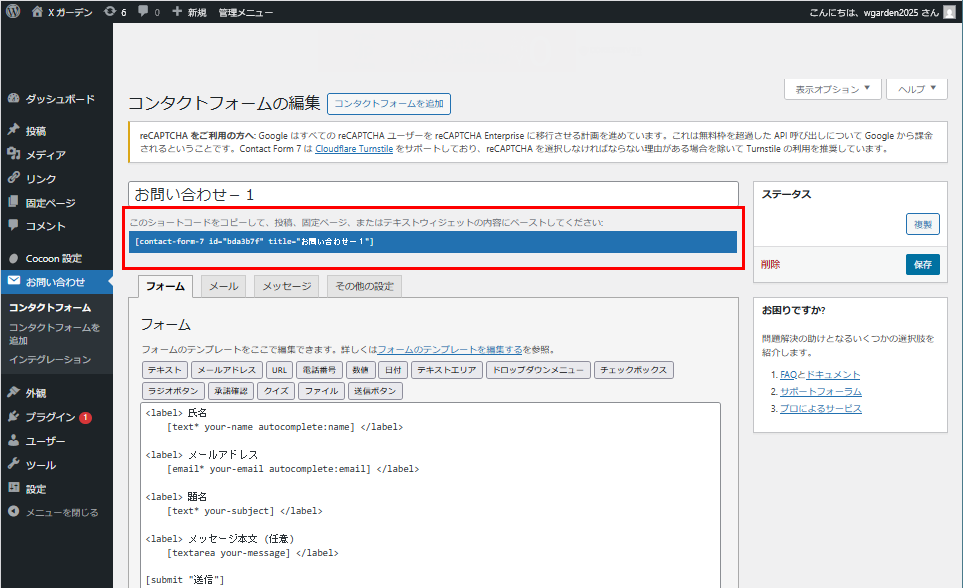Click the 複製 duplicate button
Screen dimensions: 963x588
tap(922, 224)
